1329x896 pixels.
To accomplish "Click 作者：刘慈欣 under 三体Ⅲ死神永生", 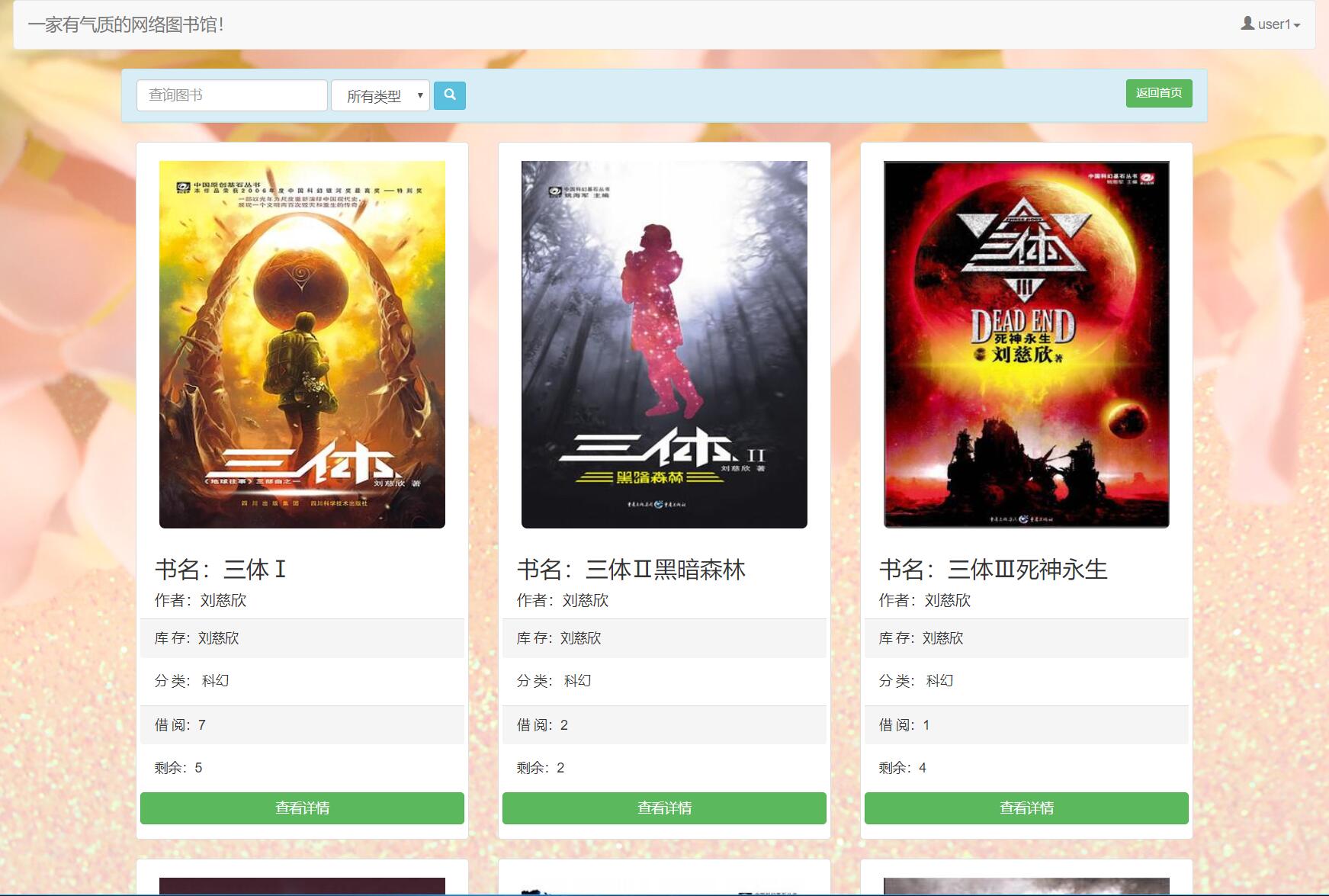I will tap(925, 600).
